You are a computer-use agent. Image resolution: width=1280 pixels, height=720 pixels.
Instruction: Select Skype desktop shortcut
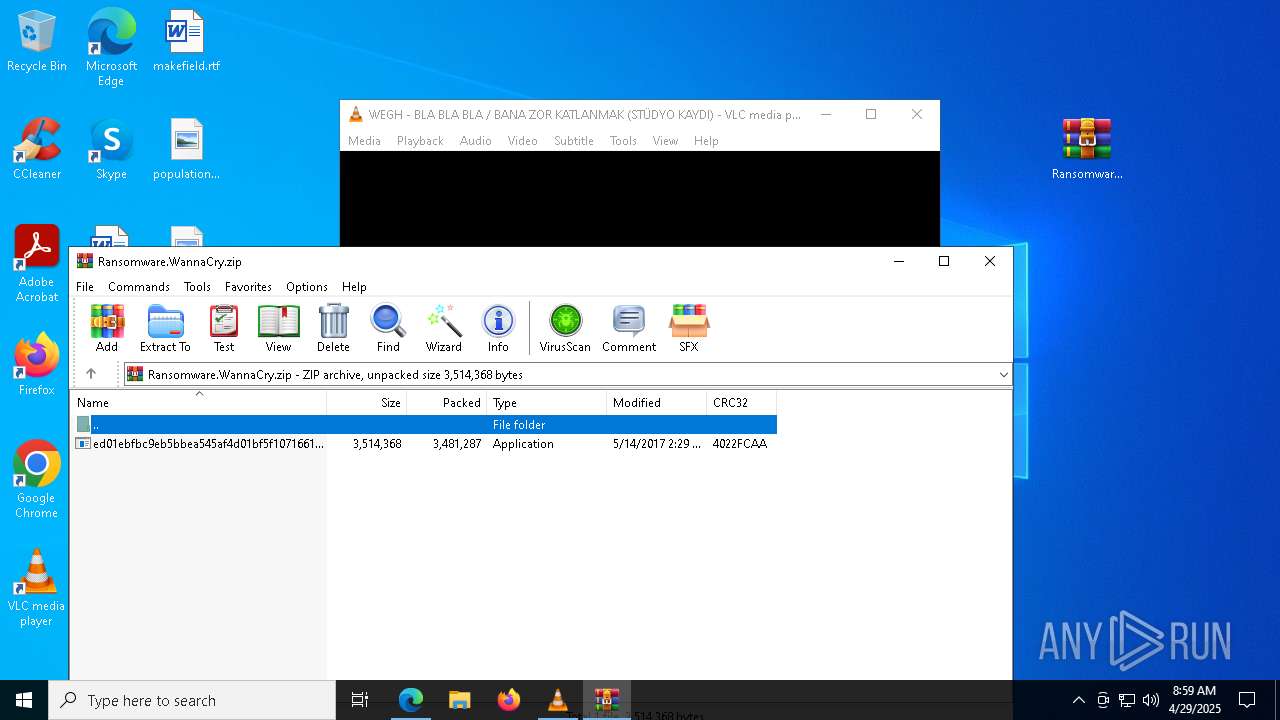[x=111, y=149]
